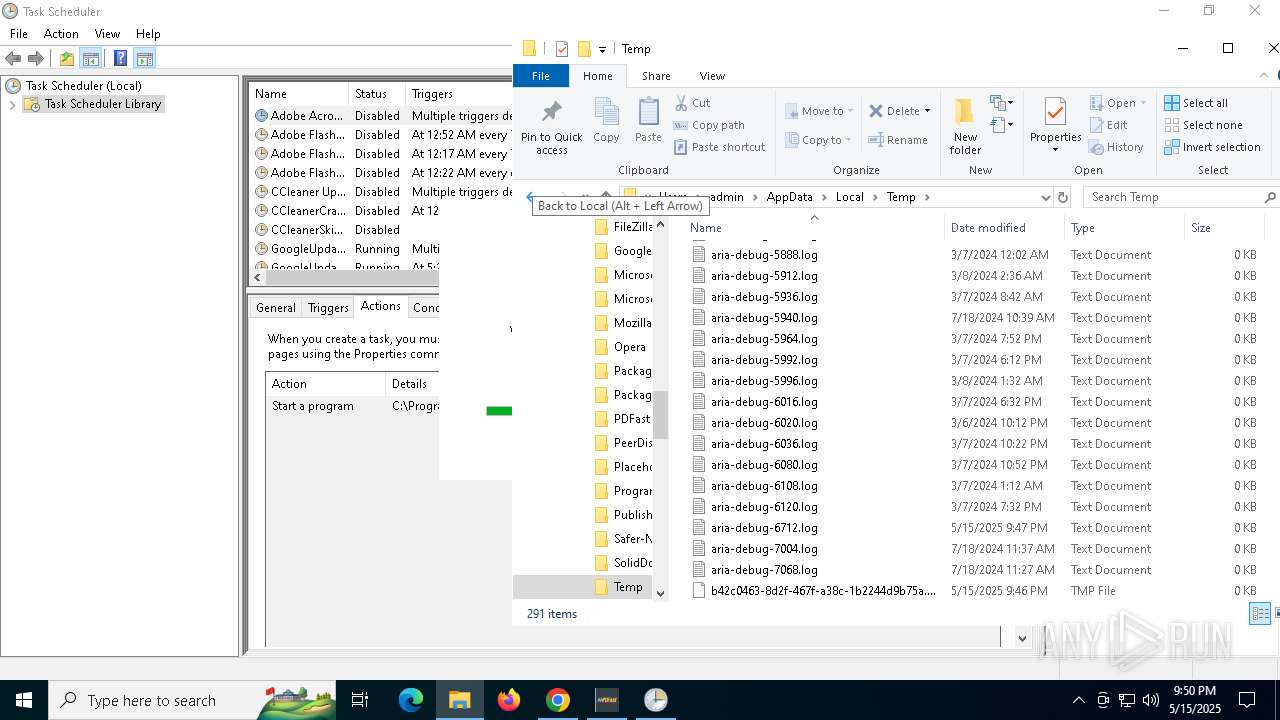
Task: Open Google Chrome from taskbar
Action: click(x=558, y=700)
